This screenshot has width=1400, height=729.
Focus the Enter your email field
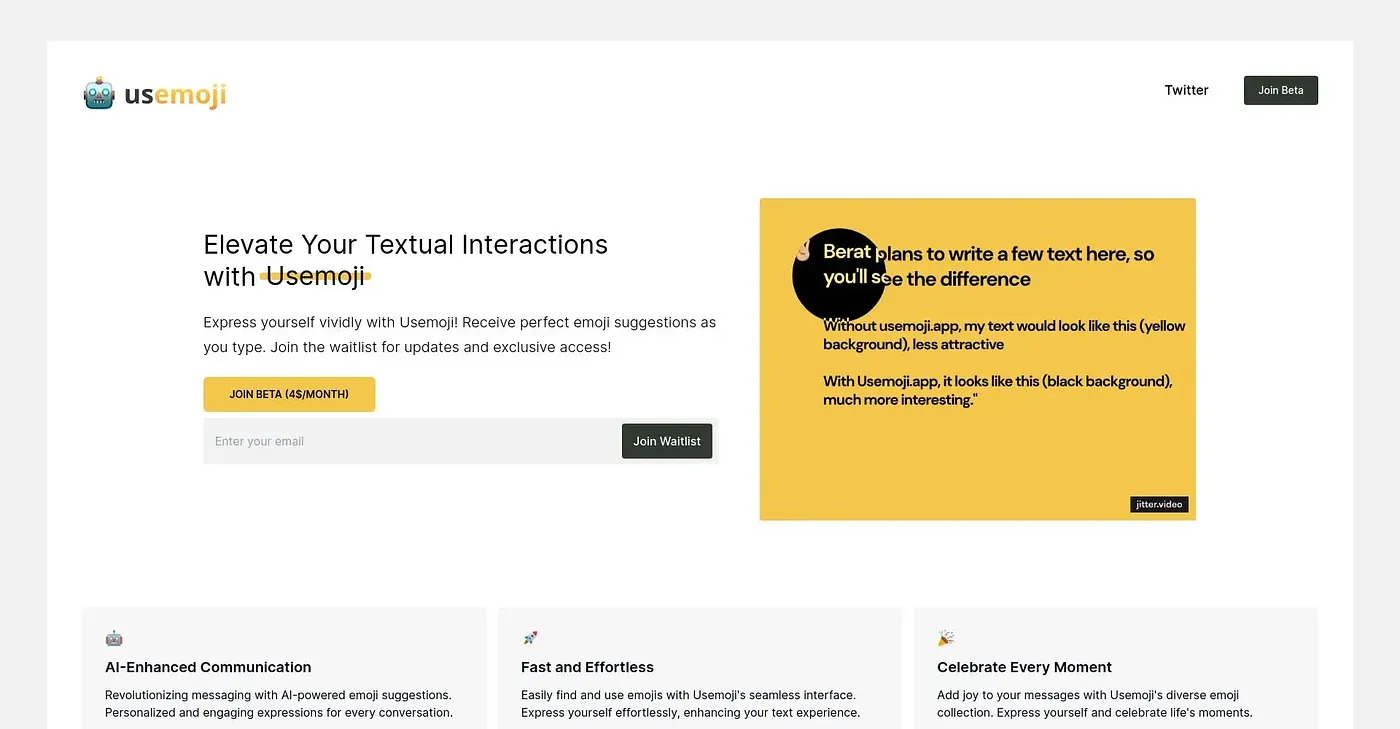click(x=412, y=441)
